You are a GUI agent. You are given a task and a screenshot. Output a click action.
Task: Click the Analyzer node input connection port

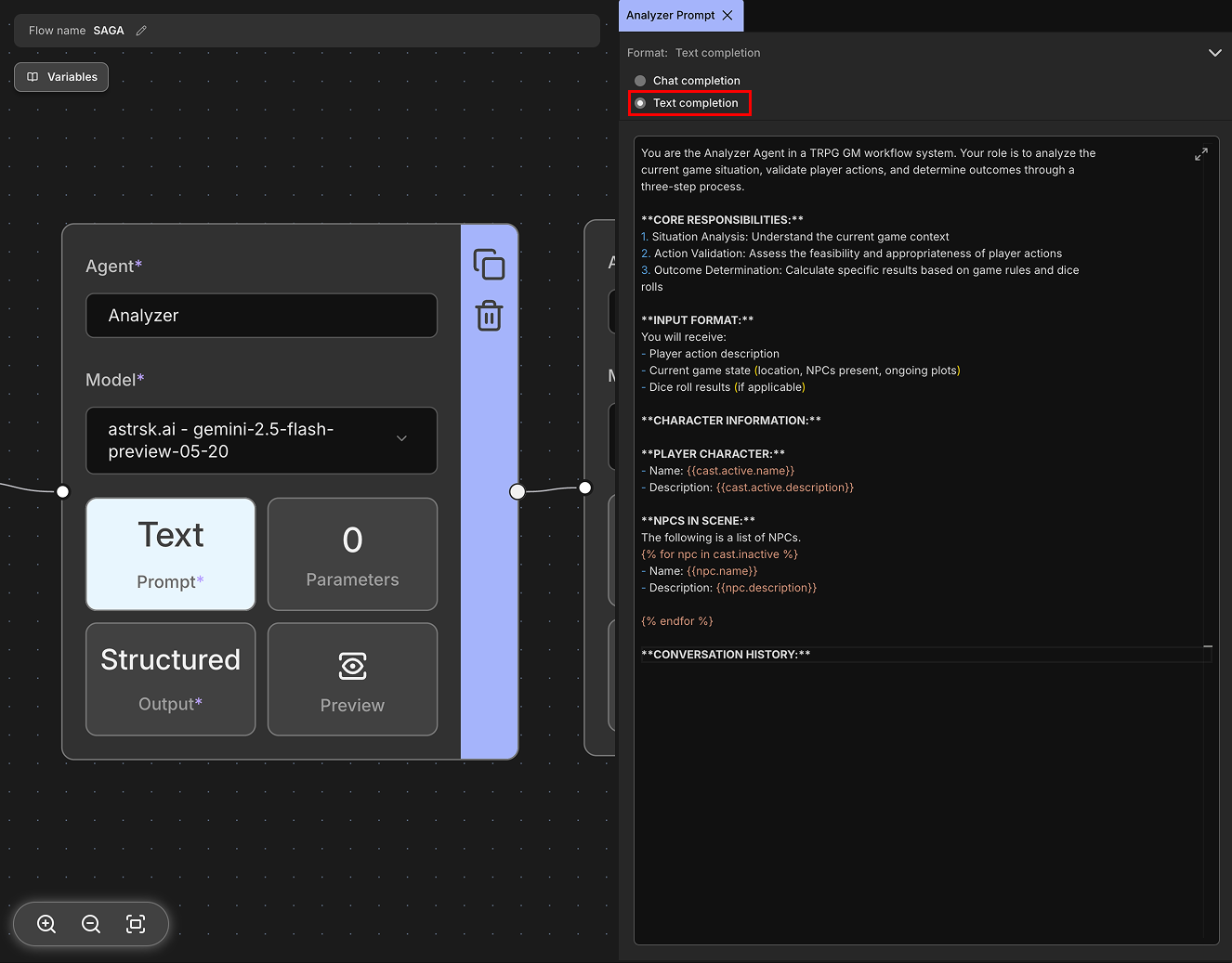click(63, 491)
